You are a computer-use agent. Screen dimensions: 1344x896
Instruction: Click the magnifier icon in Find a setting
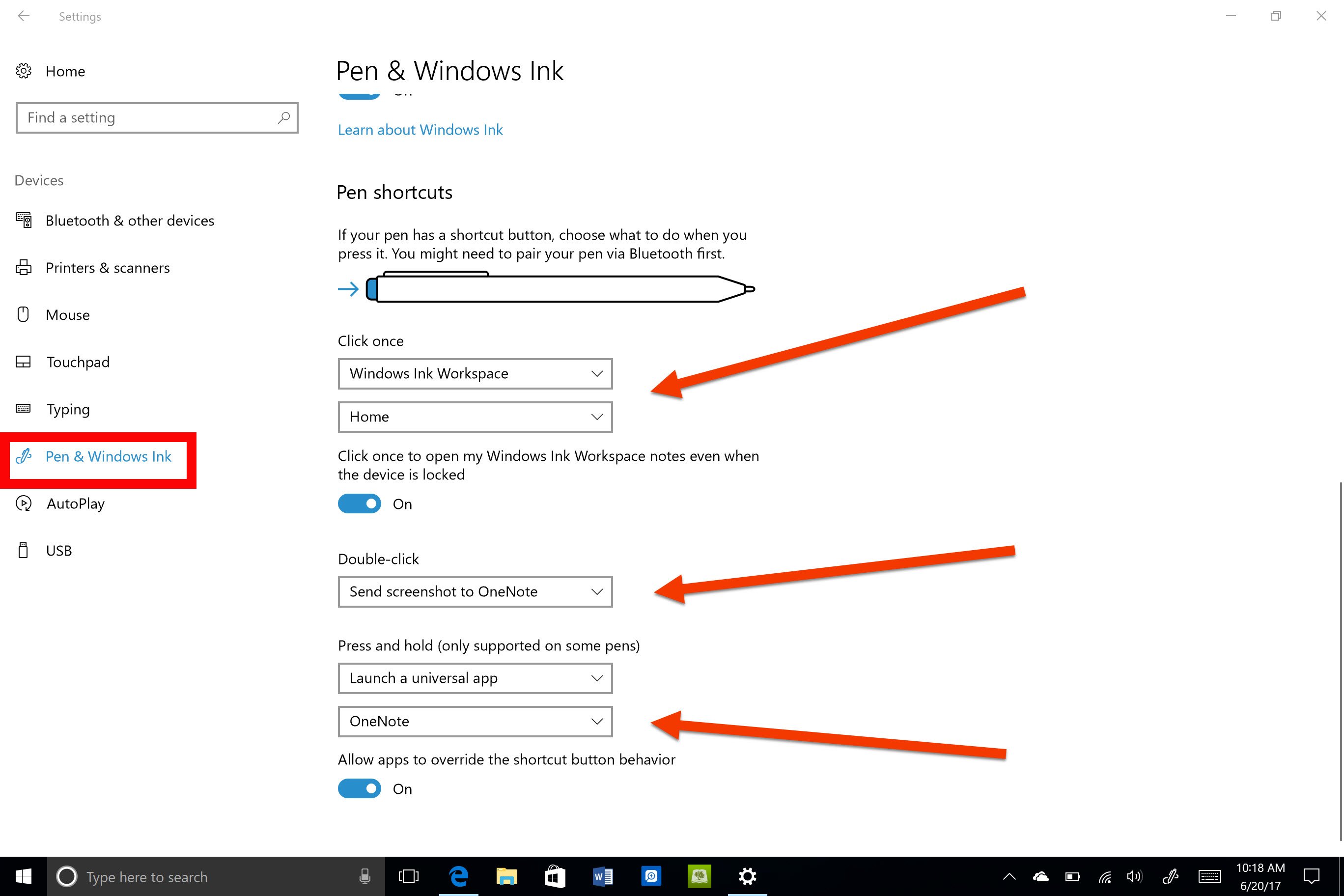click(284, 118)
